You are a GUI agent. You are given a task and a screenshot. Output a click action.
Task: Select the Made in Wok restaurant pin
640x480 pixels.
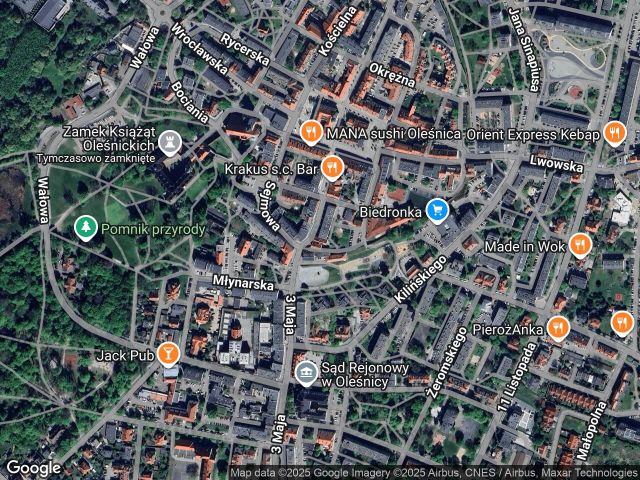[580, 245]
